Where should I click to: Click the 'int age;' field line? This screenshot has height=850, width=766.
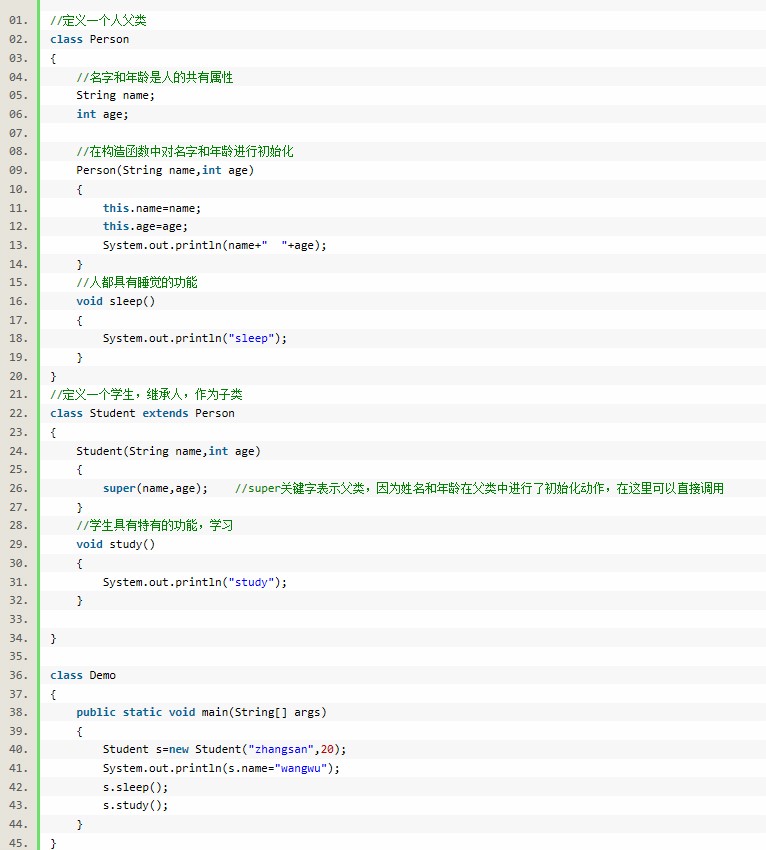102,114
